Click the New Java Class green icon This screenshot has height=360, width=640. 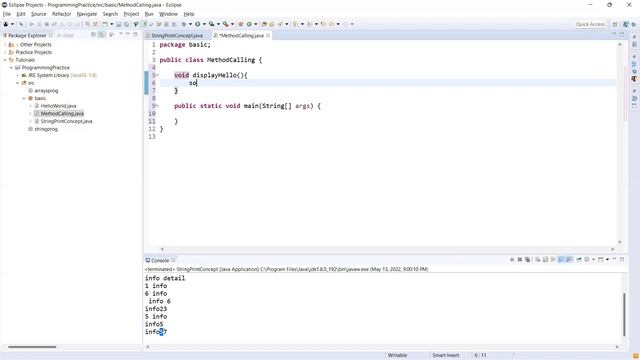click(x=249, y=24)
